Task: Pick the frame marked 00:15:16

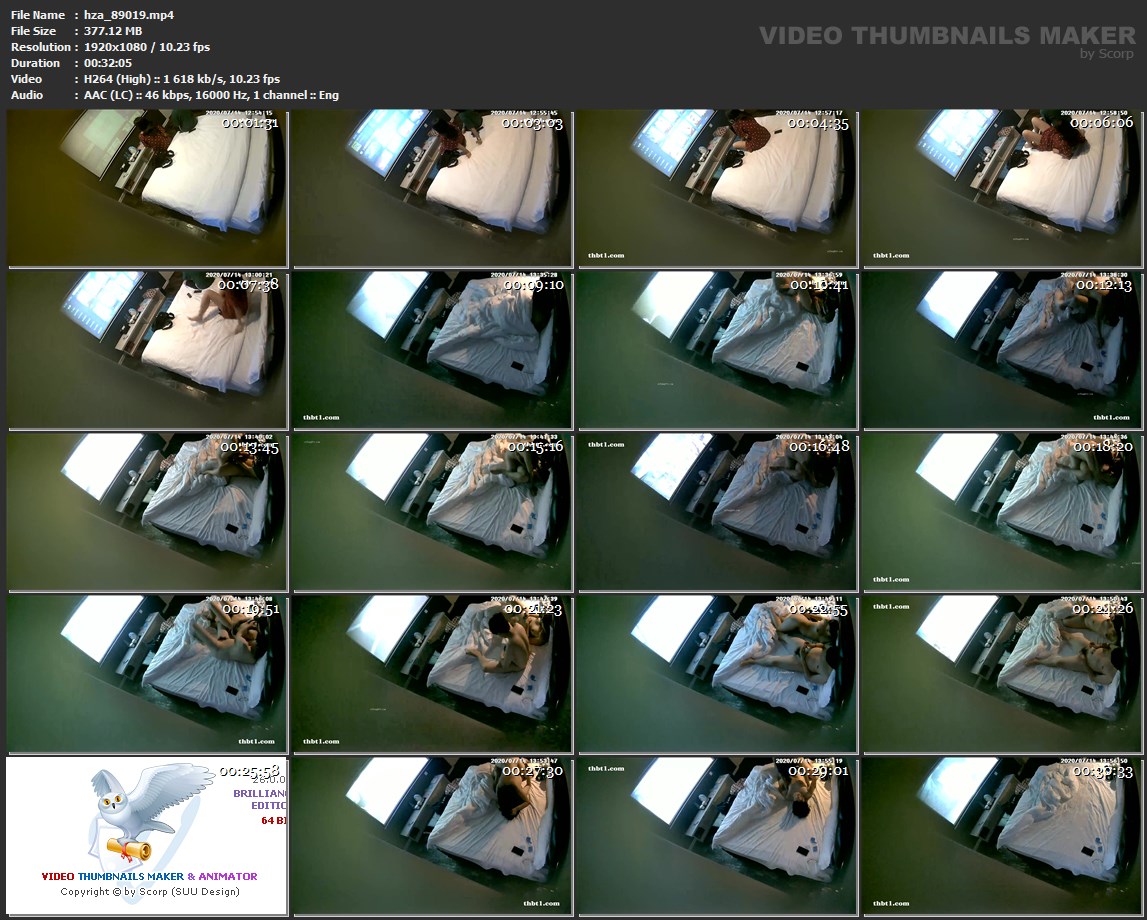Action: pyautogui.click(x=432, y=512)
